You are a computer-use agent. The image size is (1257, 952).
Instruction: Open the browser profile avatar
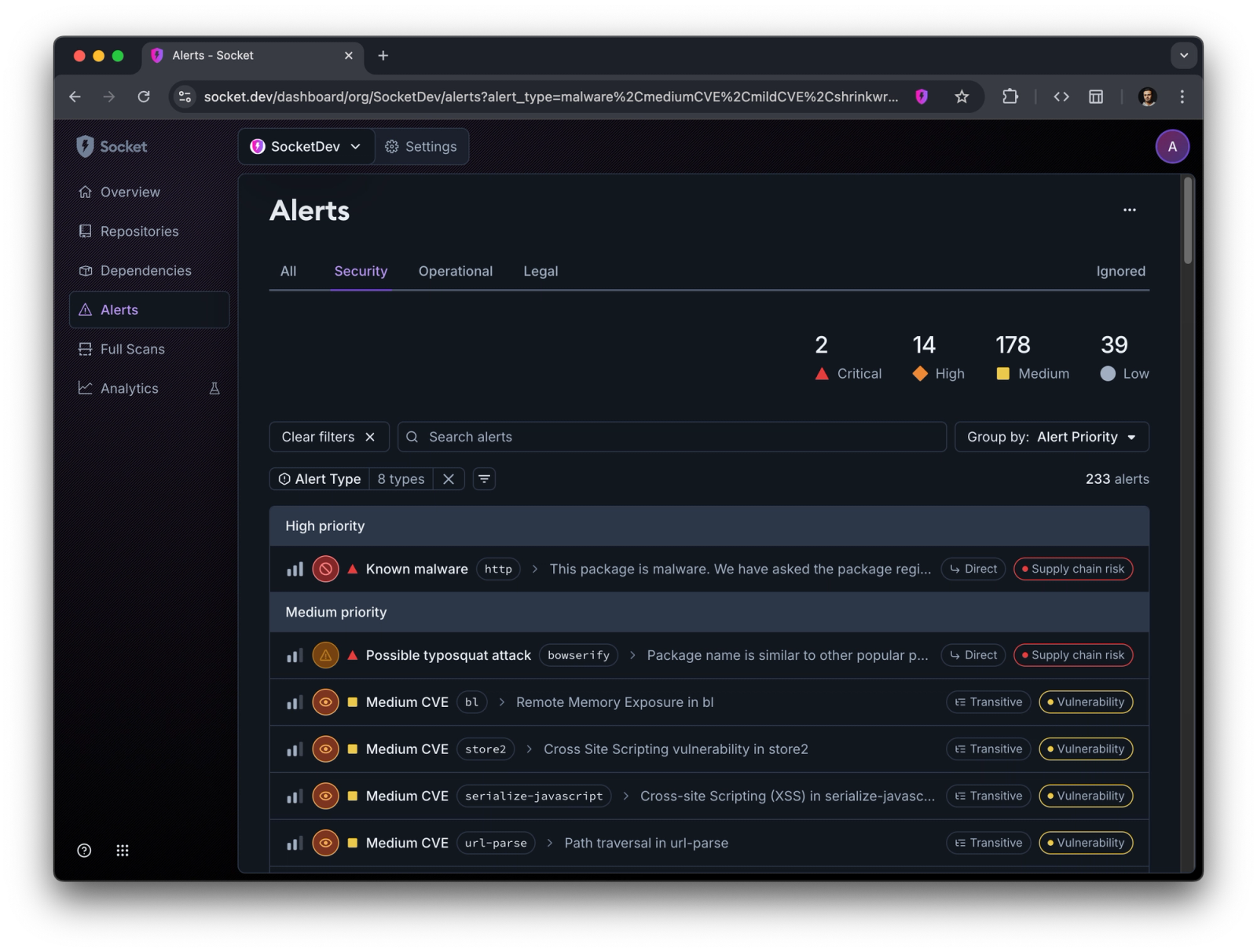click(x=1147, y=97)
